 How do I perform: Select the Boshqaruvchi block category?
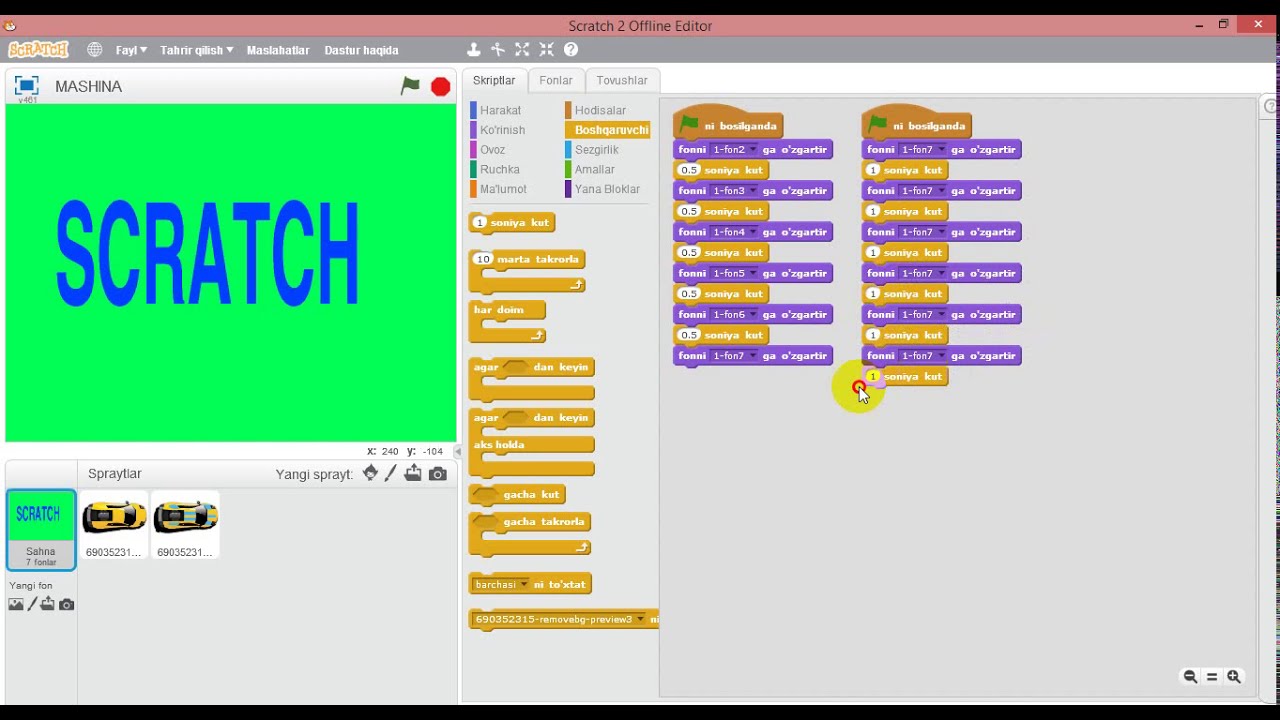[608, 130]
